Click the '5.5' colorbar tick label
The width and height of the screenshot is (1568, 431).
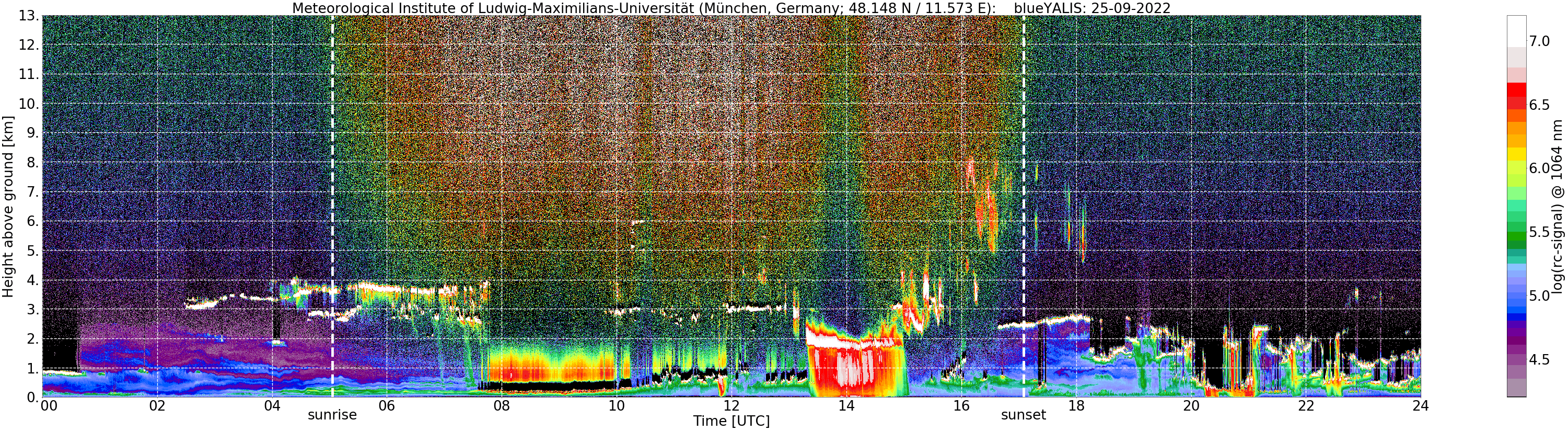(1539, 232)
